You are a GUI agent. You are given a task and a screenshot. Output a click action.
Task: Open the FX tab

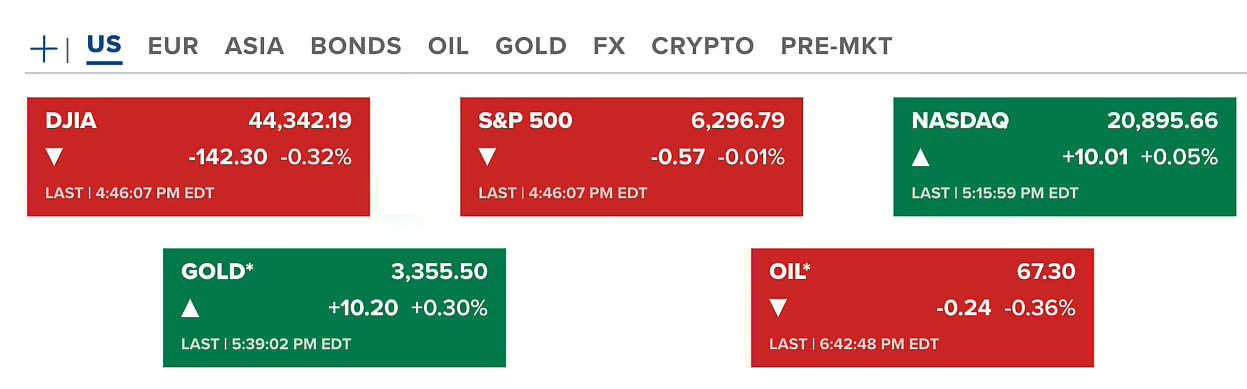tap(609, 46)
